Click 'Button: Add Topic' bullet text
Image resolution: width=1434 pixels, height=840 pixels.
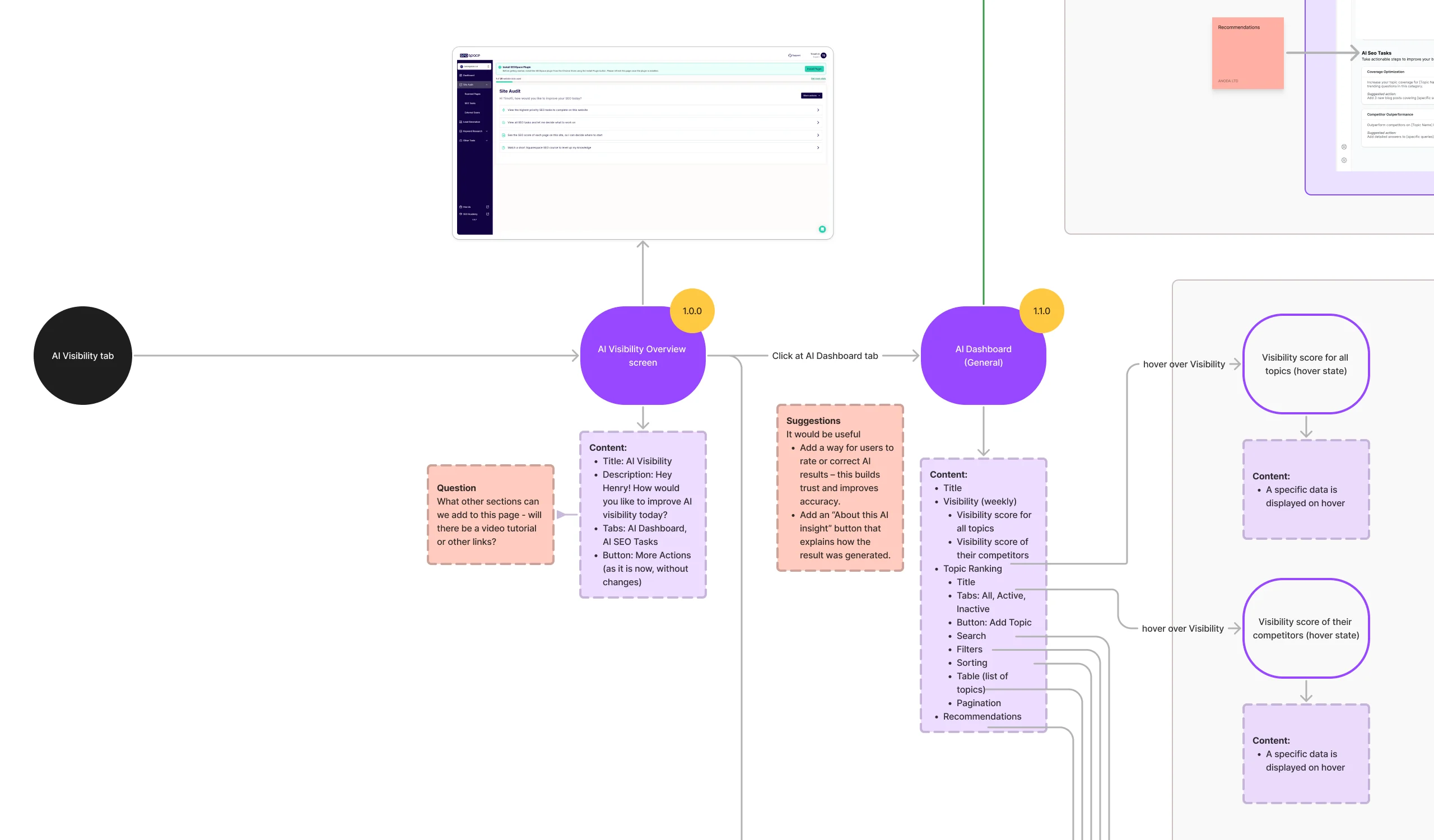click(994, 623)
